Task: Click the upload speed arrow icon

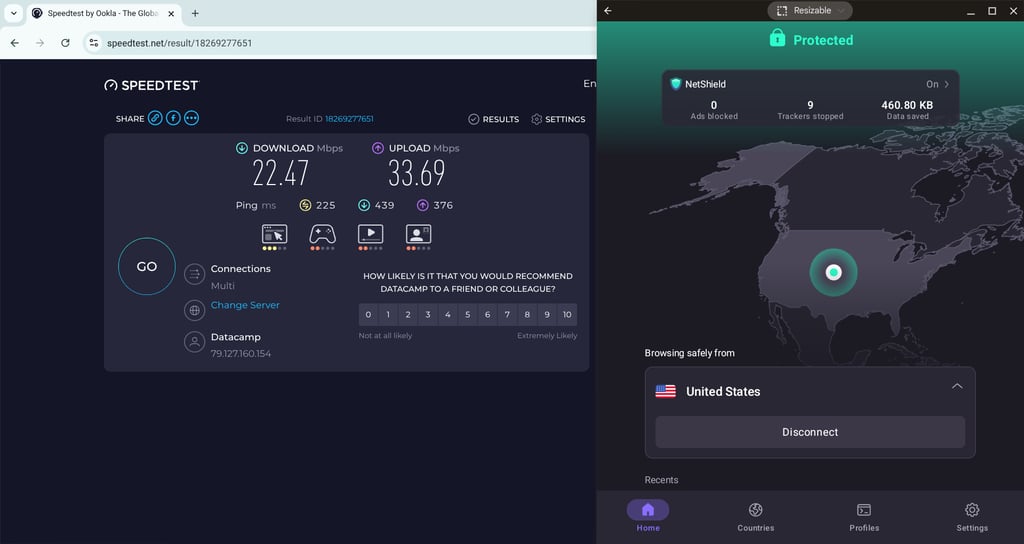Action: point(377,148)
